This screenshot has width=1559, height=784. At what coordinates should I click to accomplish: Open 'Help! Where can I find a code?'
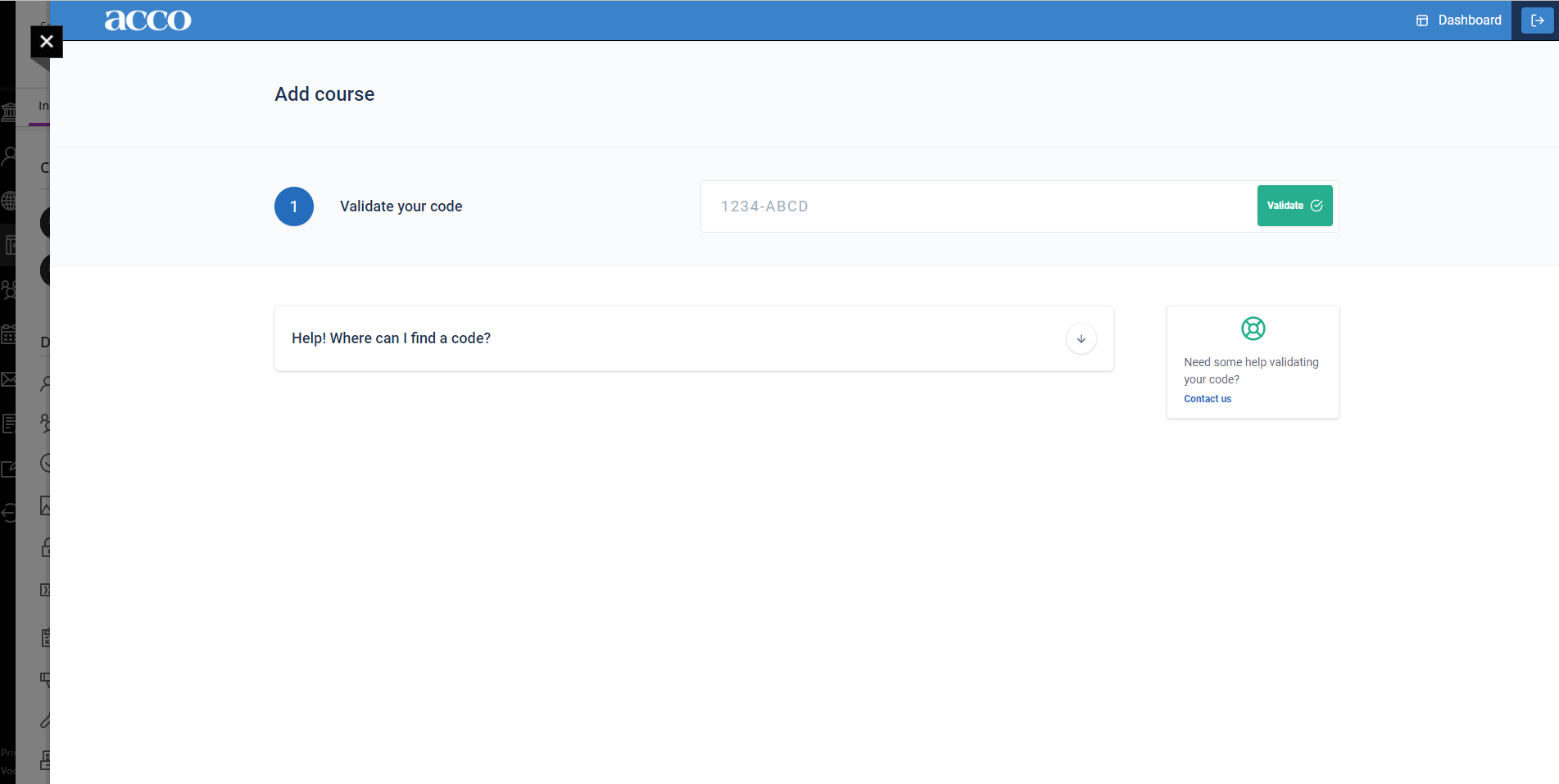pyautogui.click(x=391, y=338)
